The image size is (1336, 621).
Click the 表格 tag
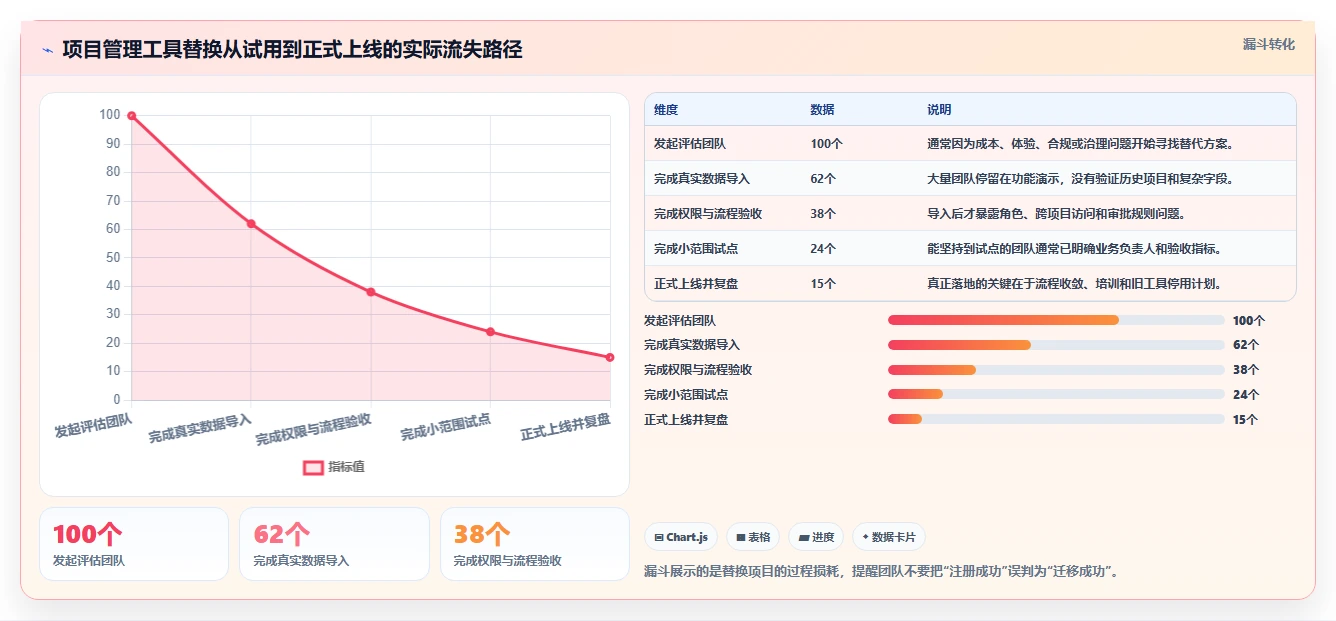pyautogui.click(x=753, y=537)
